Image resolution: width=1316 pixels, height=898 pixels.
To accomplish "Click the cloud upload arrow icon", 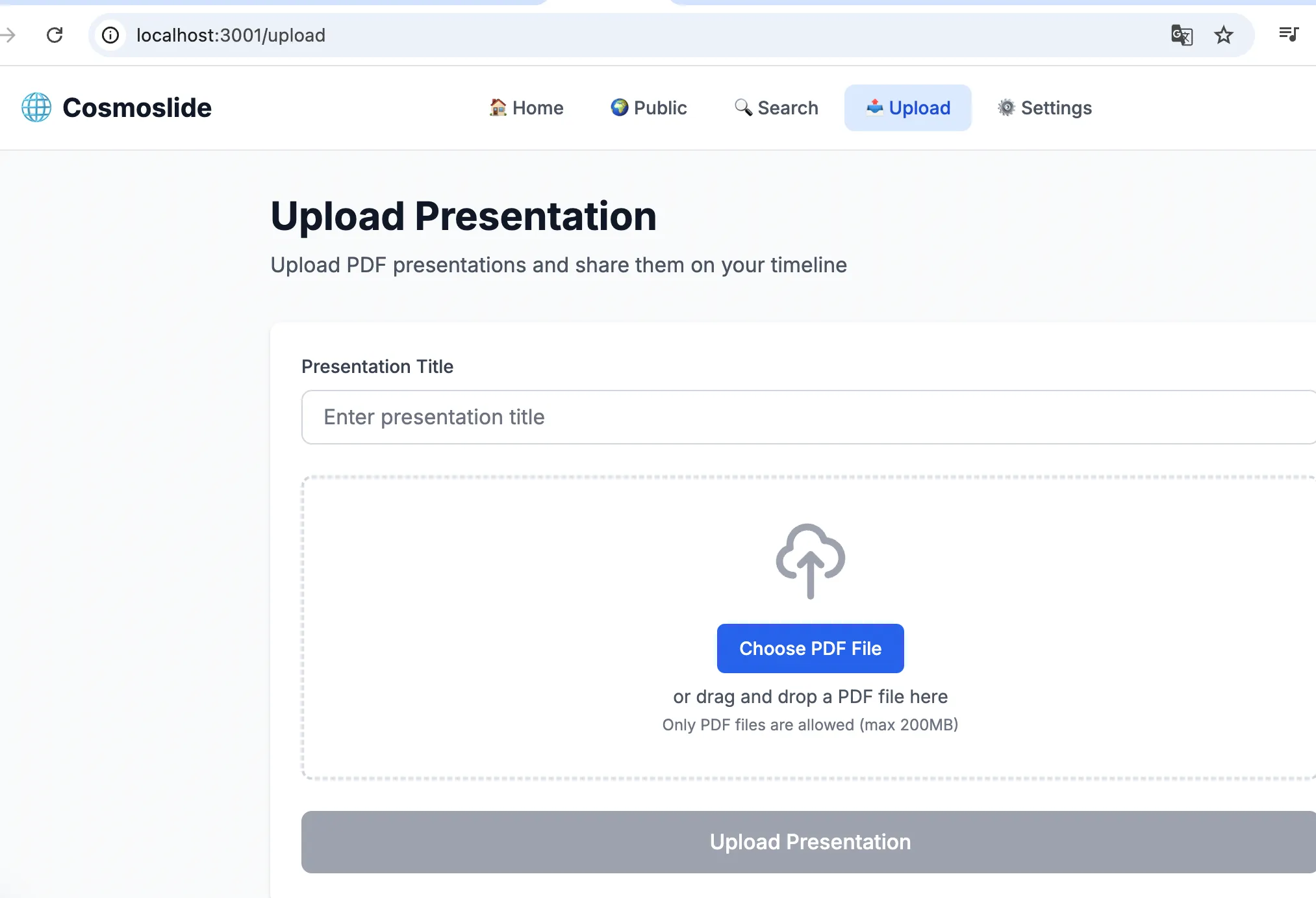I will point(810,561).
